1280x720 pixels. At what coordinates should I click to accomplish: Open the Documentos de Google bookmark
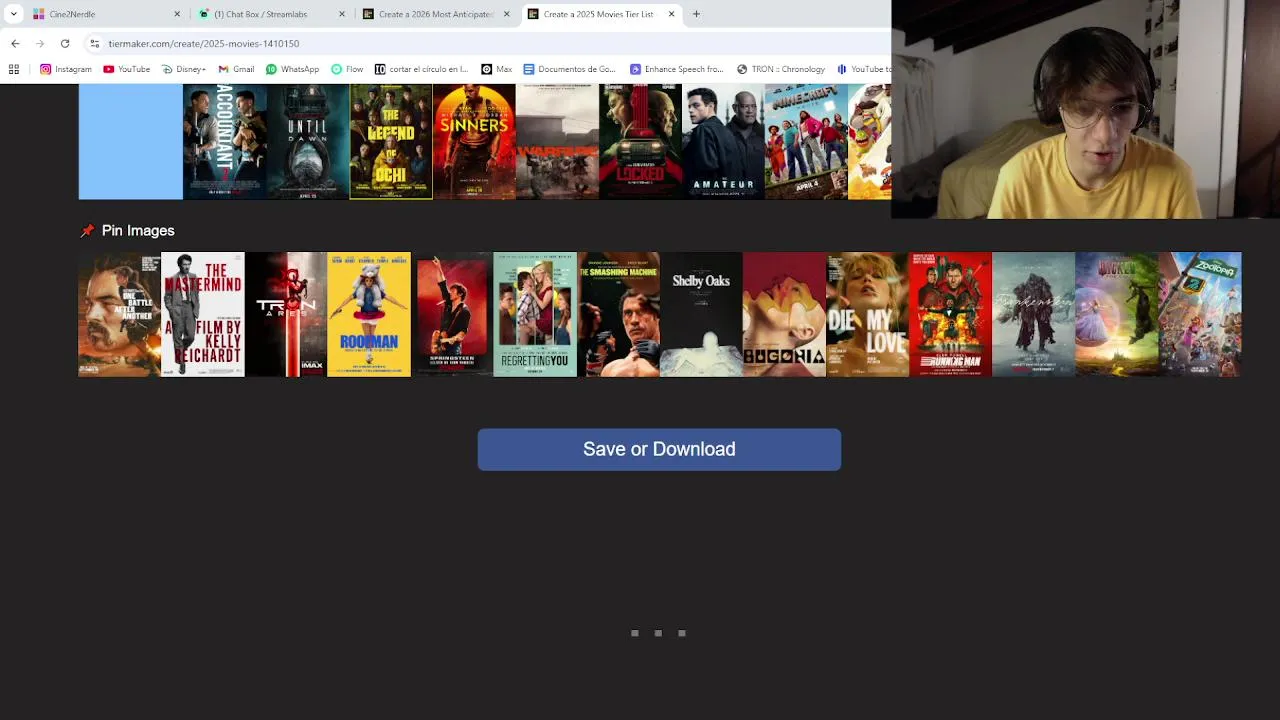(x=569, y=69)
